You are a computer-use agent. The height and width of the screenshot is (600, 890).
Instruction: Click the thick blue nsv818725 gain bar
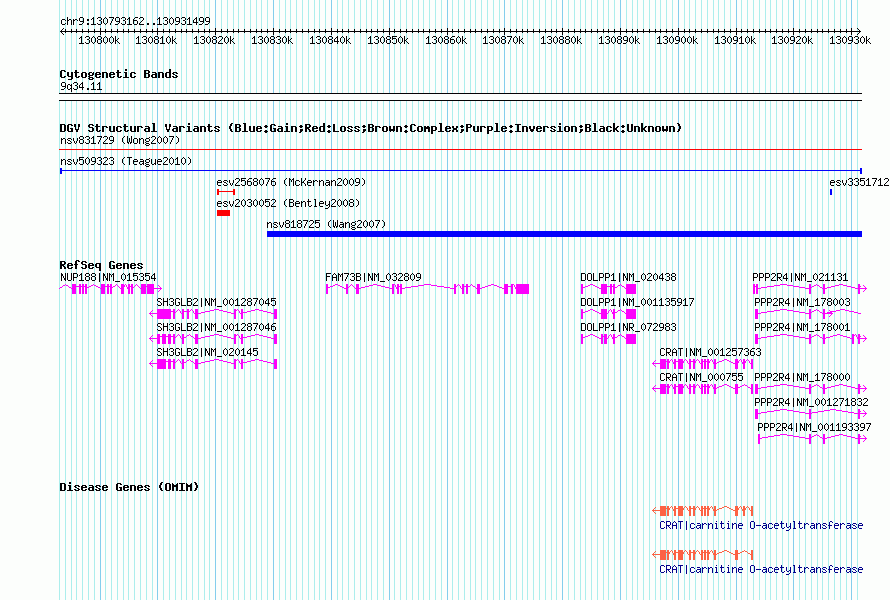click(x=564, y=234)
